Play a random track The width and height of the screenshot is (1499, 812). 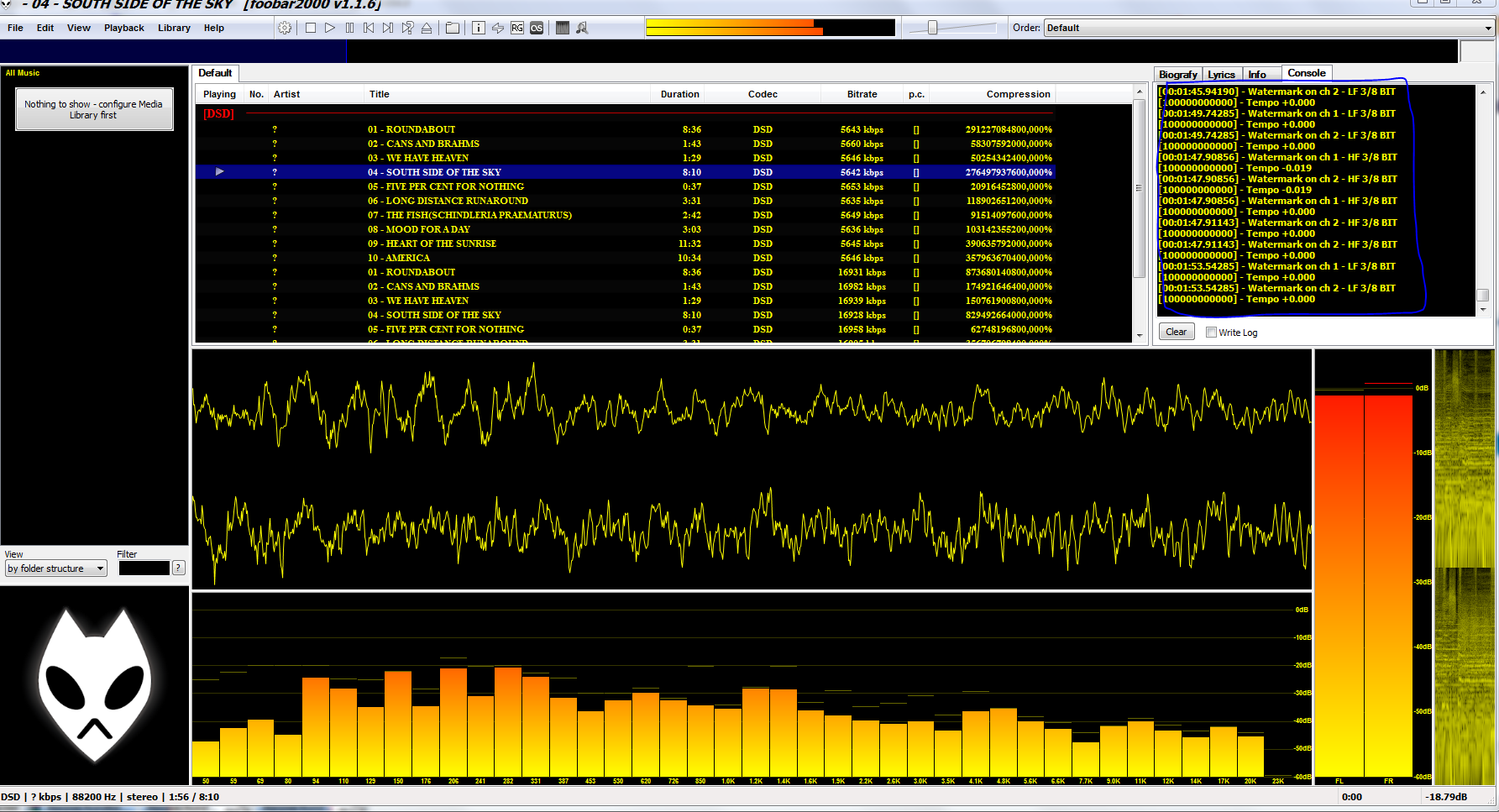(407, 28)
